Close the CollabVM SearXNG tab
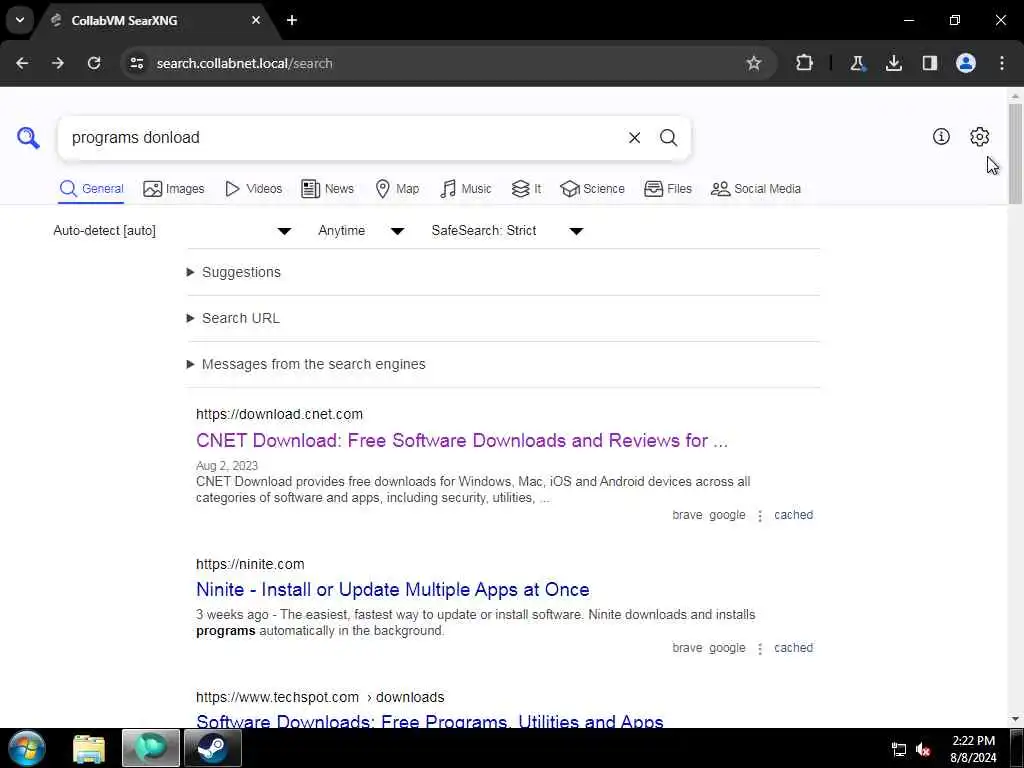 [256, 20]
